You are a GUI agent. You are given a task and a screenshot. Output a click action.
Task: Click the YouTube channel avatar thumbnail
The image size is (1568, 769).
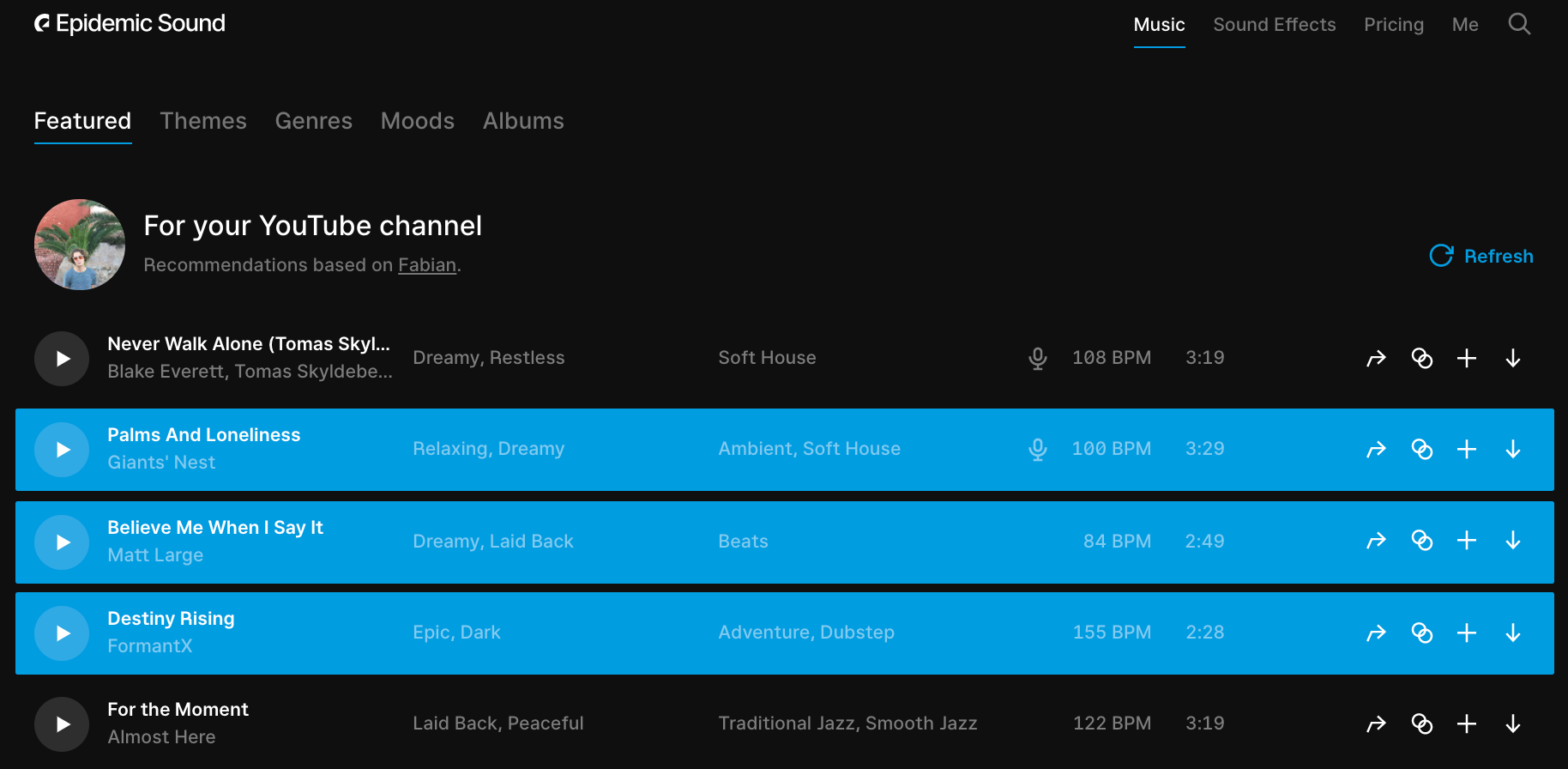(x=80, y=245)
